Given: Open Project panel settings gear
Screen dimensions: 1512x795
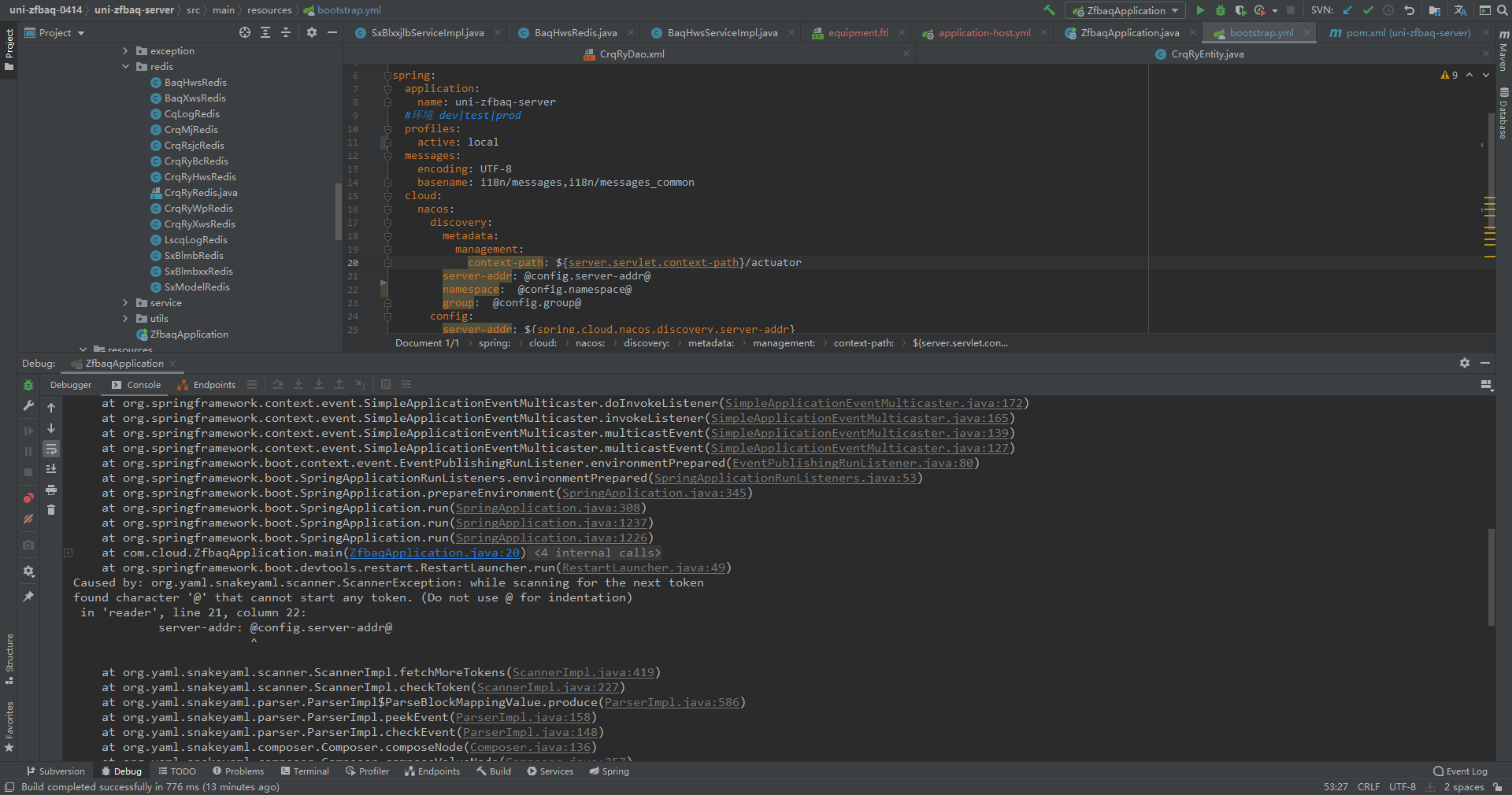Looking at the screenshot, I should 312,32.
